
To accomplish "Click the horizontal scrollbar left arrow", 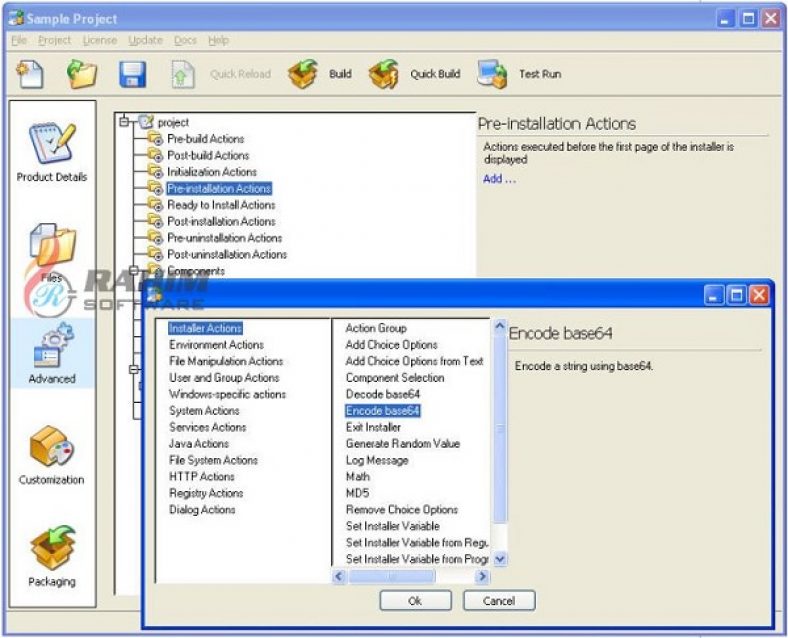I will click(x=339, y=576).
